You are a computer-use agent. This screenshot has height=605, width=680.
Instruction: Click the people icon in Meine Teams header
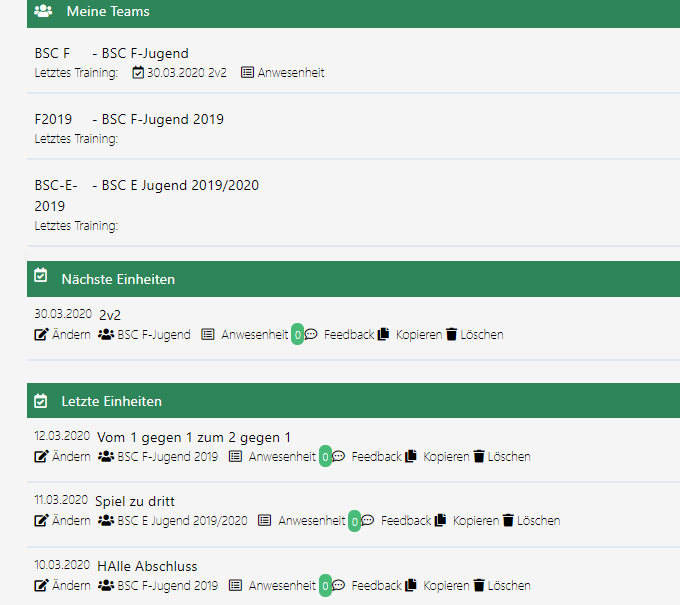coord(43,12)
